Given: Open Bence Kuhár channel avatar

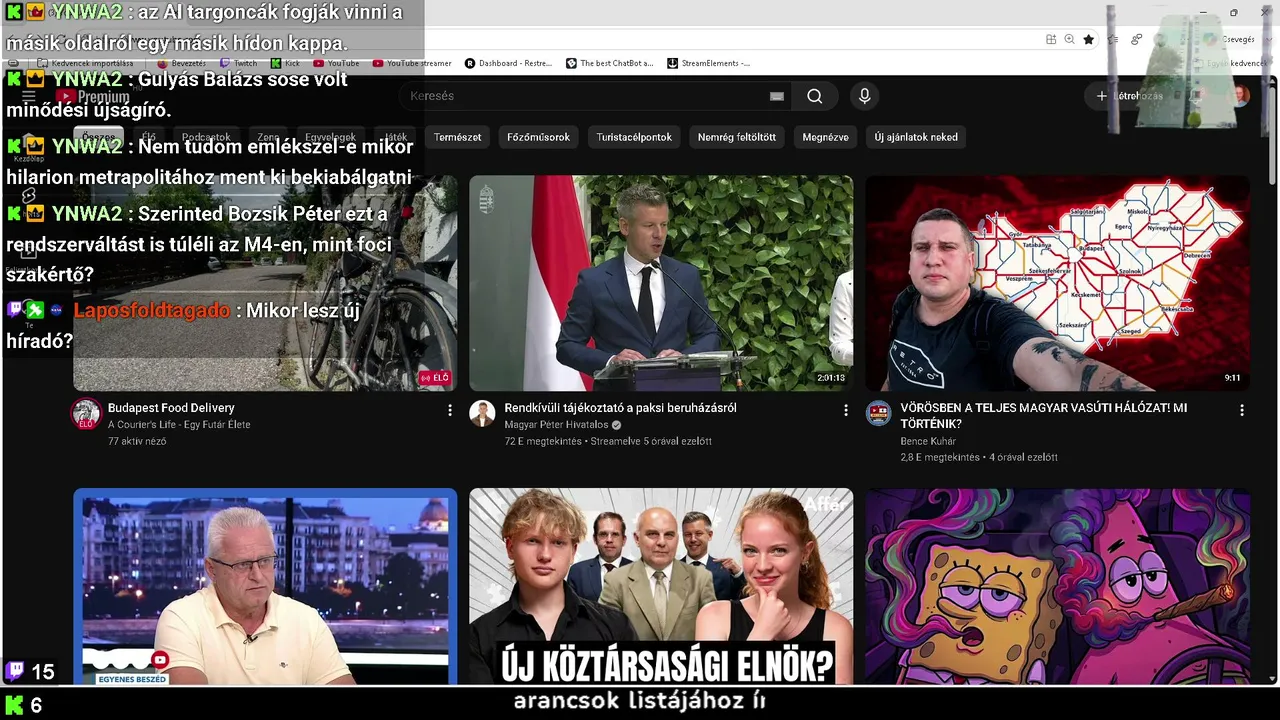Looking at the screenshot, I should tap(879, 413).
